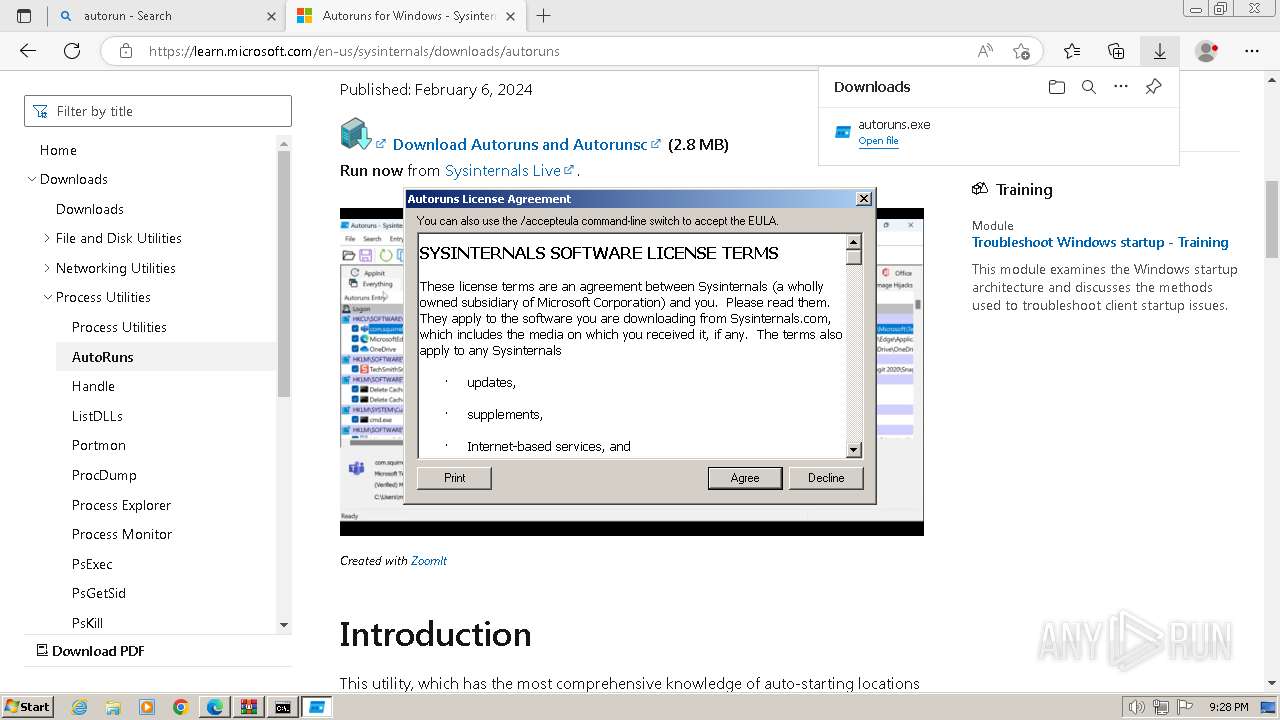Select Autoruns for Windows tab

405,16
